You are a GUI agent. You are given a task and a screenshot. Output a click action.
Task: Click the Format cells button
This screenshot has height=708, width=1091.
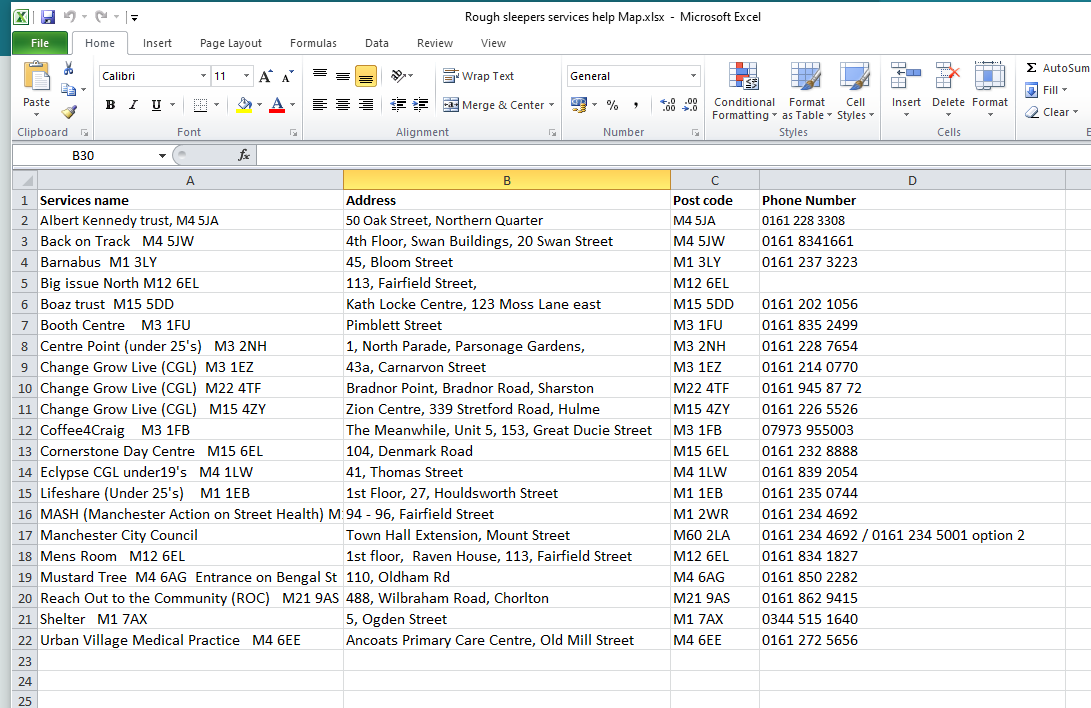pyautogui.click(x=989, y=89)
